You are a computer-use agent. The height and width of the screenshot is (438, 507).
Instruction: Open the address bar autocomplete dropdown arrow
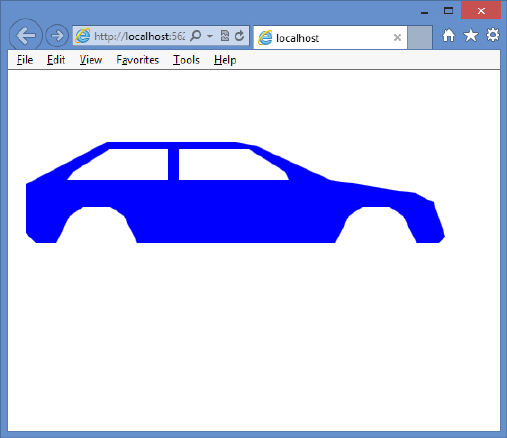coord(210,36)
